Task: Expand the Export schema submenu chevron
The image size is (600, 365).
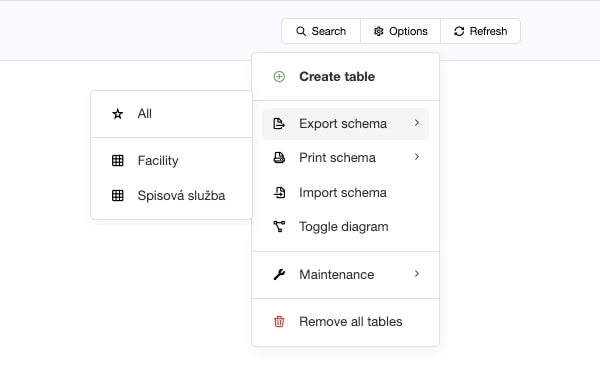Action: pyautogui.click(x=417, y=123)
